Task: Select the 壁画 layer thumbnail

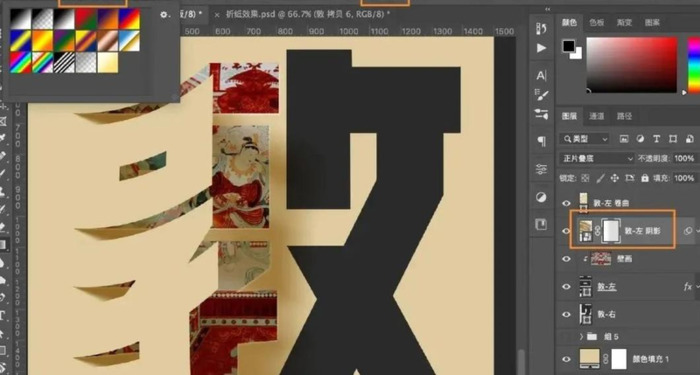Action: click(600, 259)
